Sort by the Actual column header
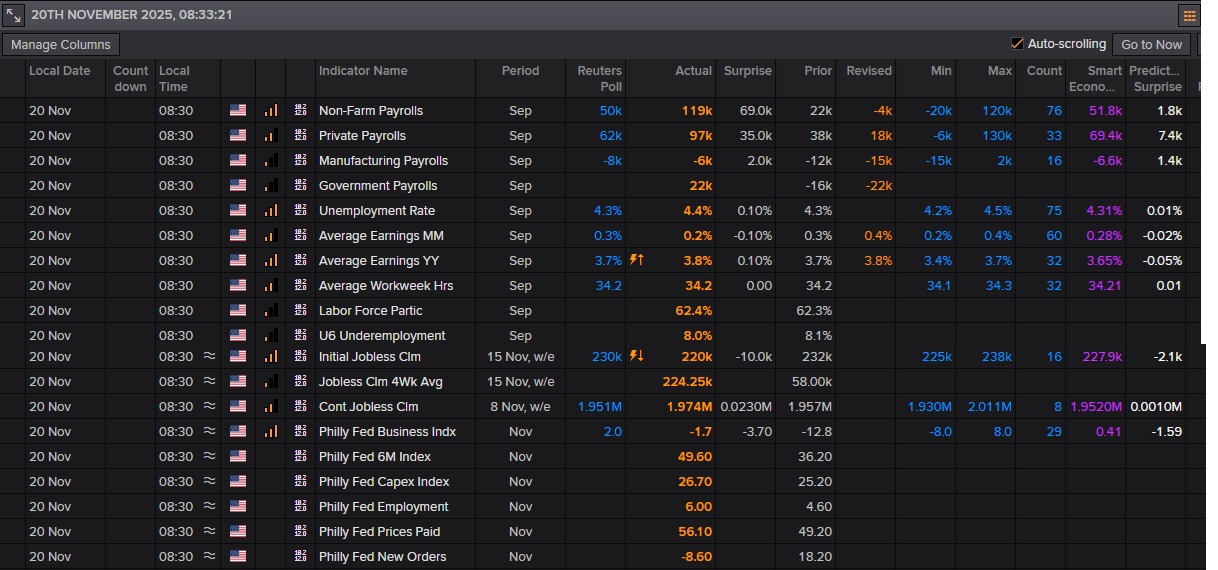 coord(693,71)
